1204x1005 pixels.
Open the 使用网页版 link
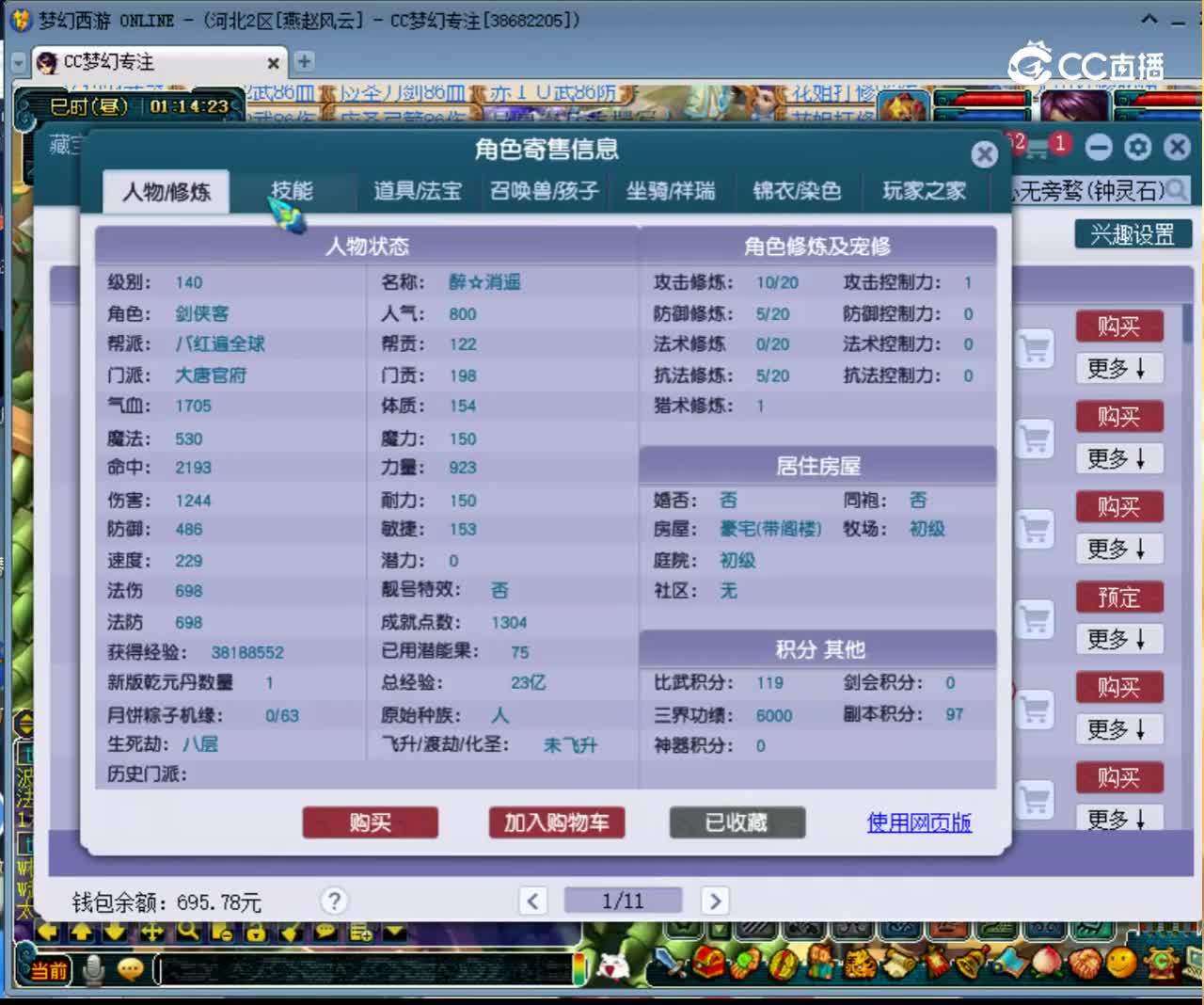tap(919, 822)
